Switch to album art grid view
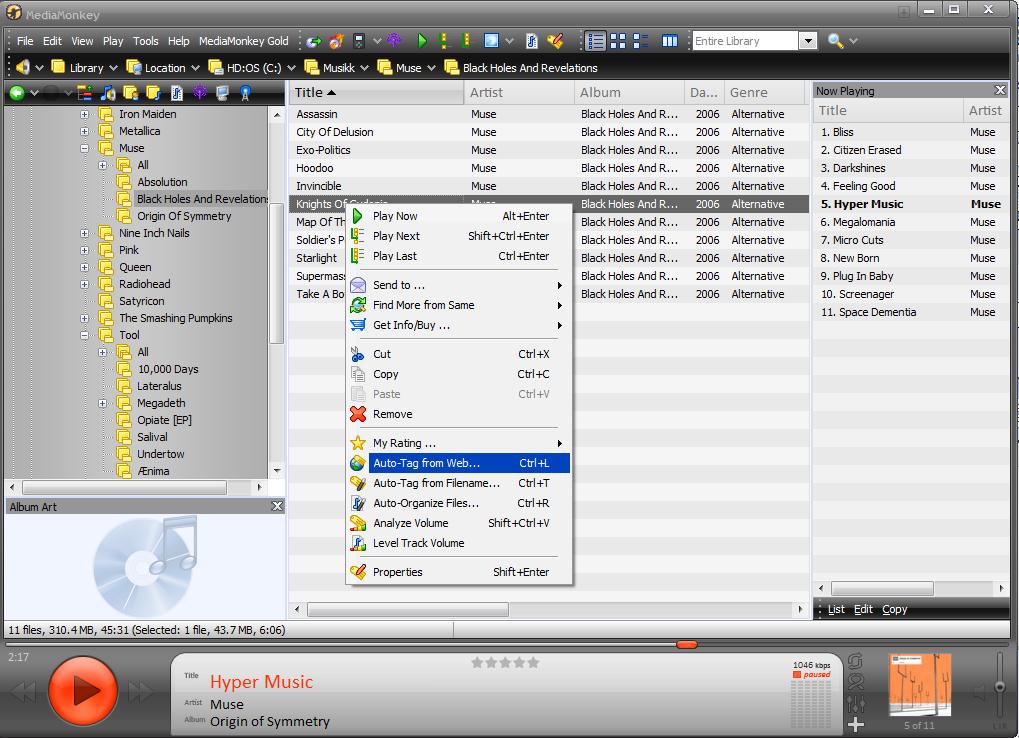Screen dimensions: 1019x738 pyautogui.click(x=618, y=41)
